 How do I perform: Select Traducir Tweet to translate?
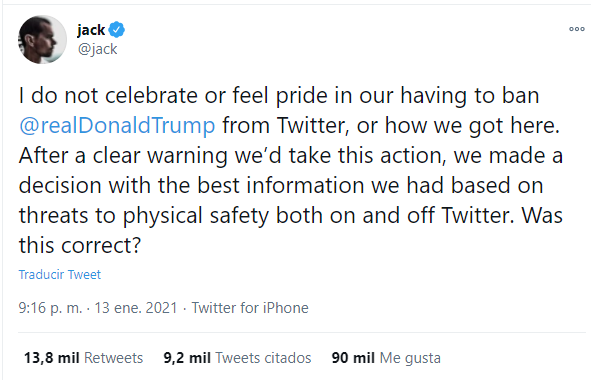60,274
